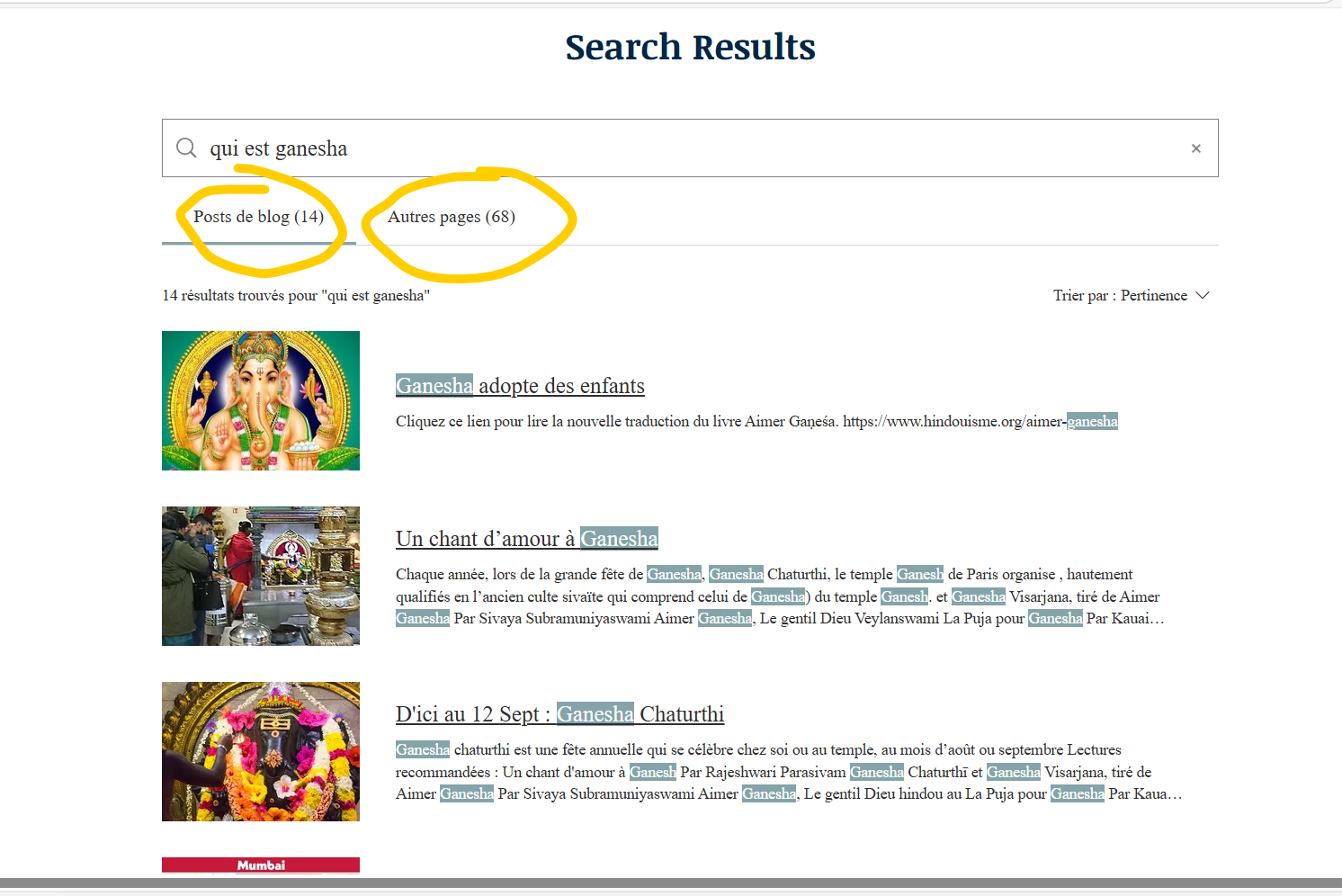Click the hindouisme.org/aimer-ganesha URL in the first result
Viewport: 1342px width, 896px height.
pyautogui.click(x=980, y=422)
